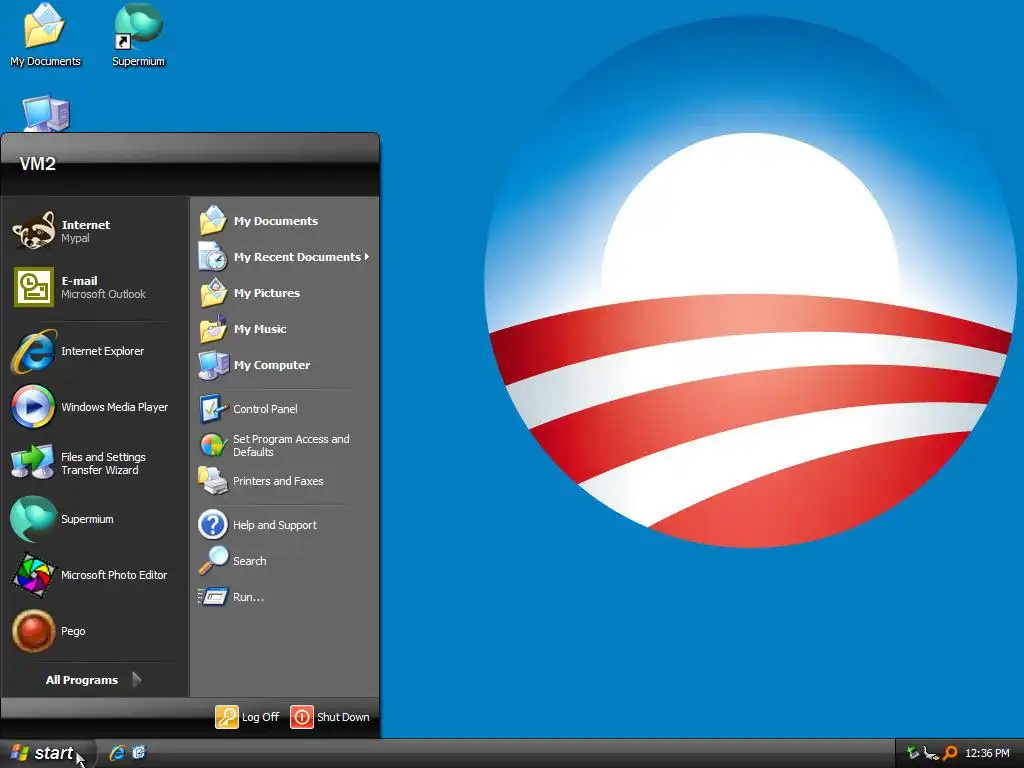Choose Microsoft Photo Editor label
The height and width of the screenshot is (768, 1024).
(x=114, y=575)
